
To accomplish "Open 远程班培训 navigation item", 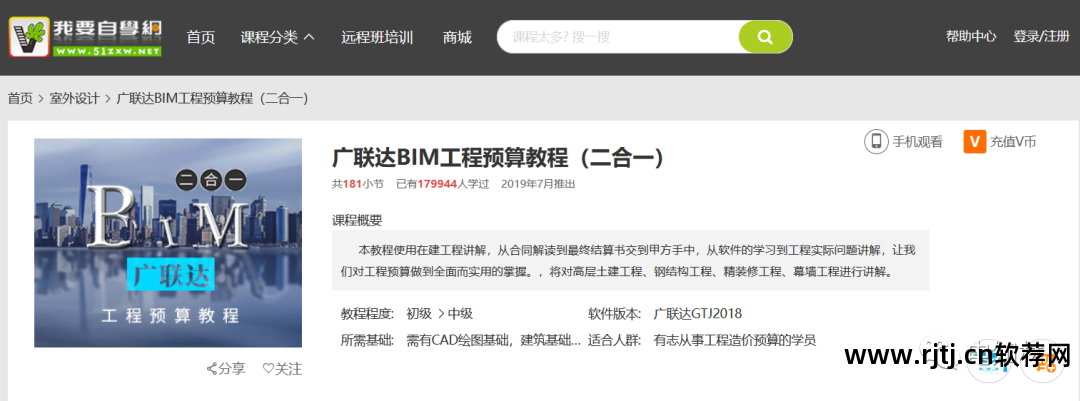I will pyautogui.click(x=377, y=37).
